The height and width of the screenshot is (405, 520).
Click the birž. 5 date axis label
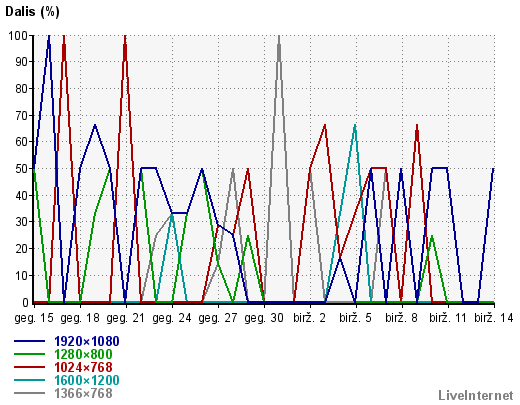pyautogui.click(x=355, y=318)
